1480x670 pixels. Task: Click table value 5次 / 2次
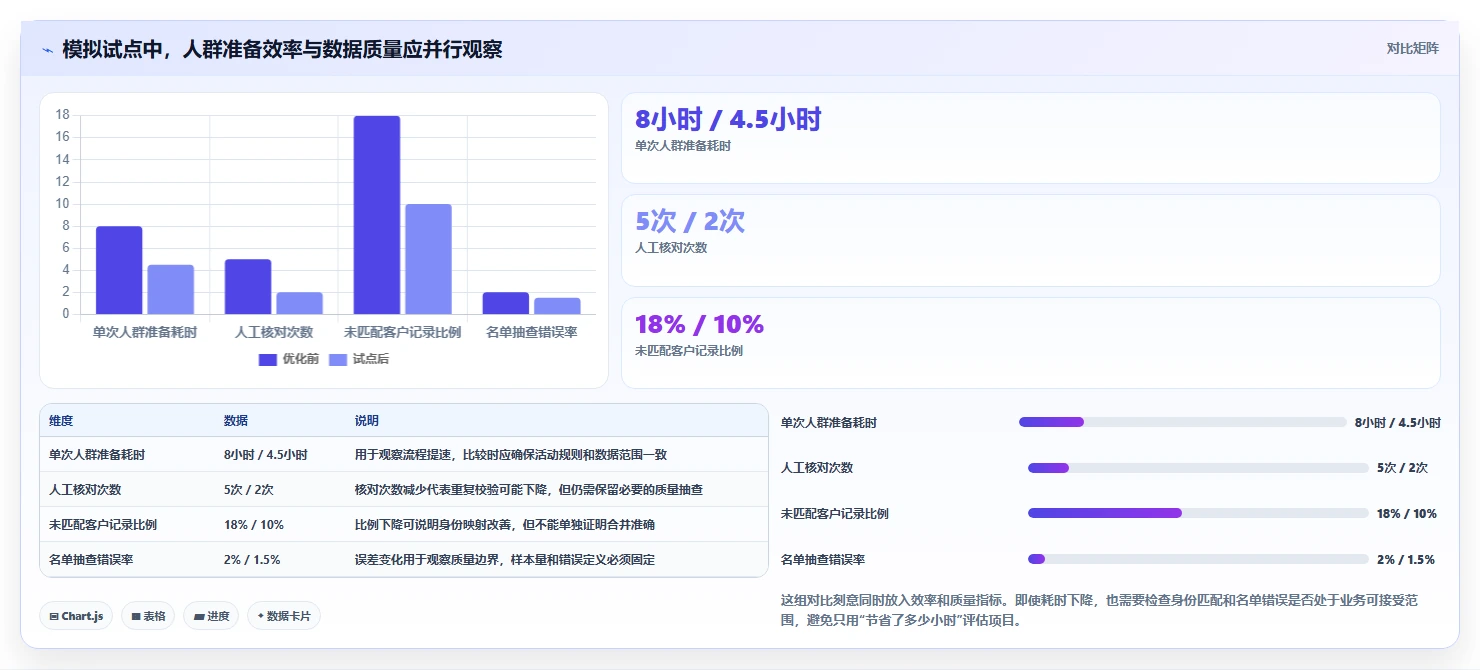(249, 490)
